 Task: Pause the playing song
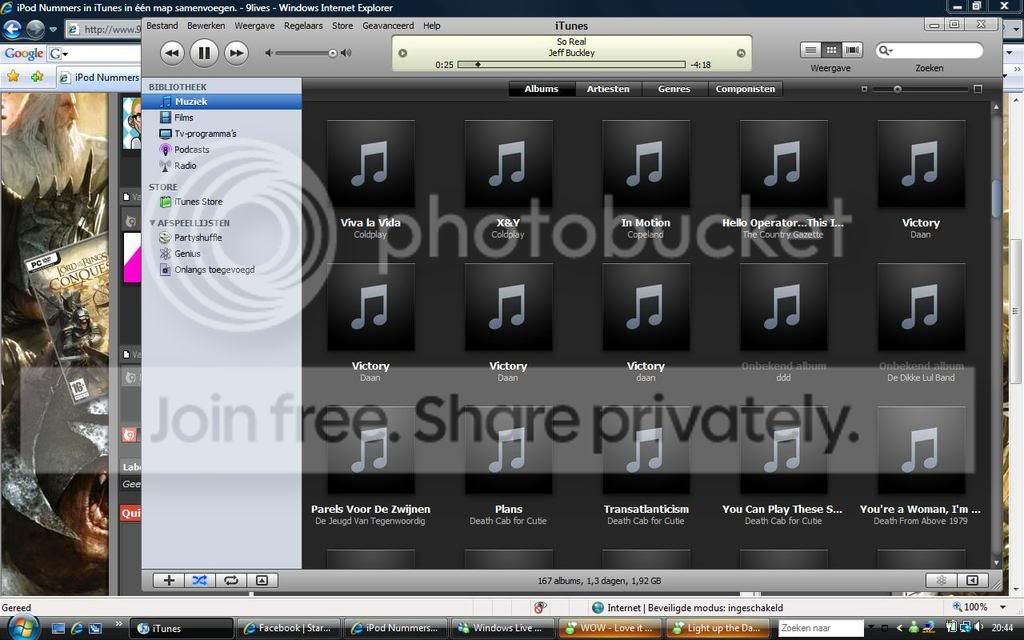(204, 53)
